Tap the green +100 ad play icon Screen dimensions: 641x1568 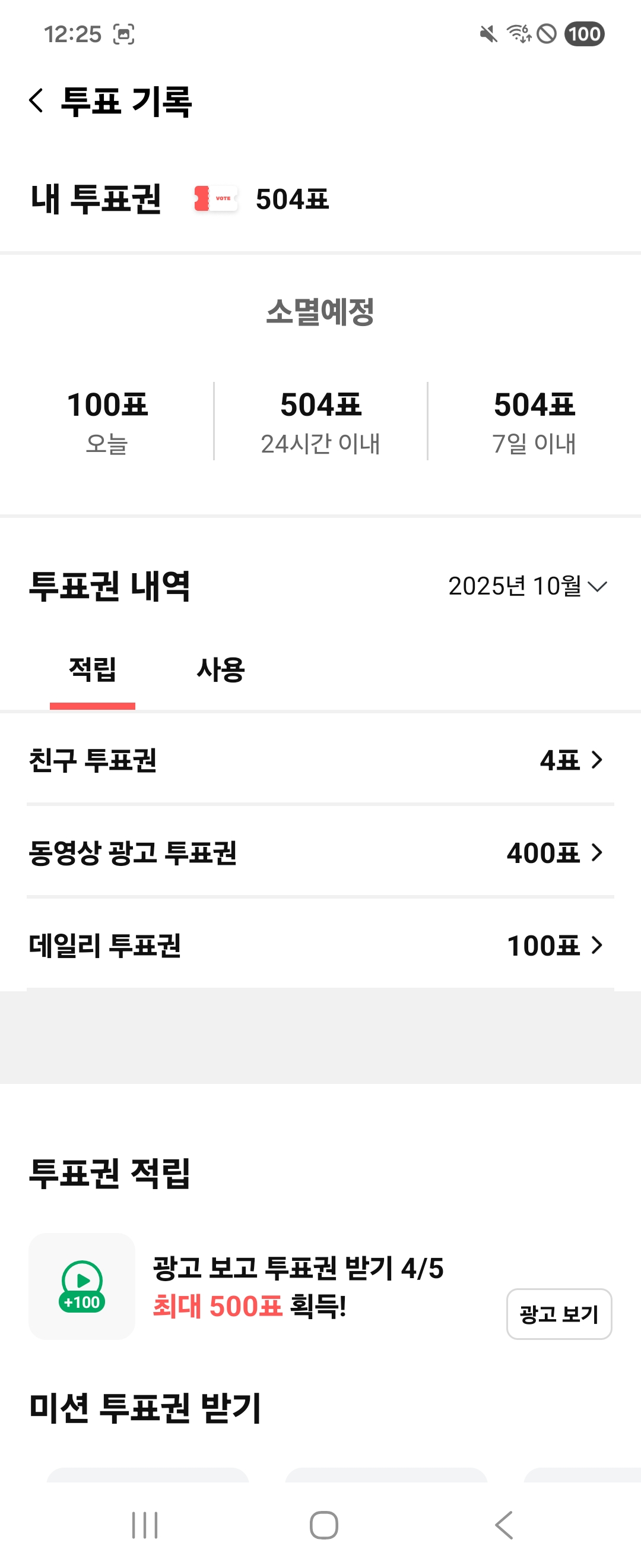tap(82, 1286)
